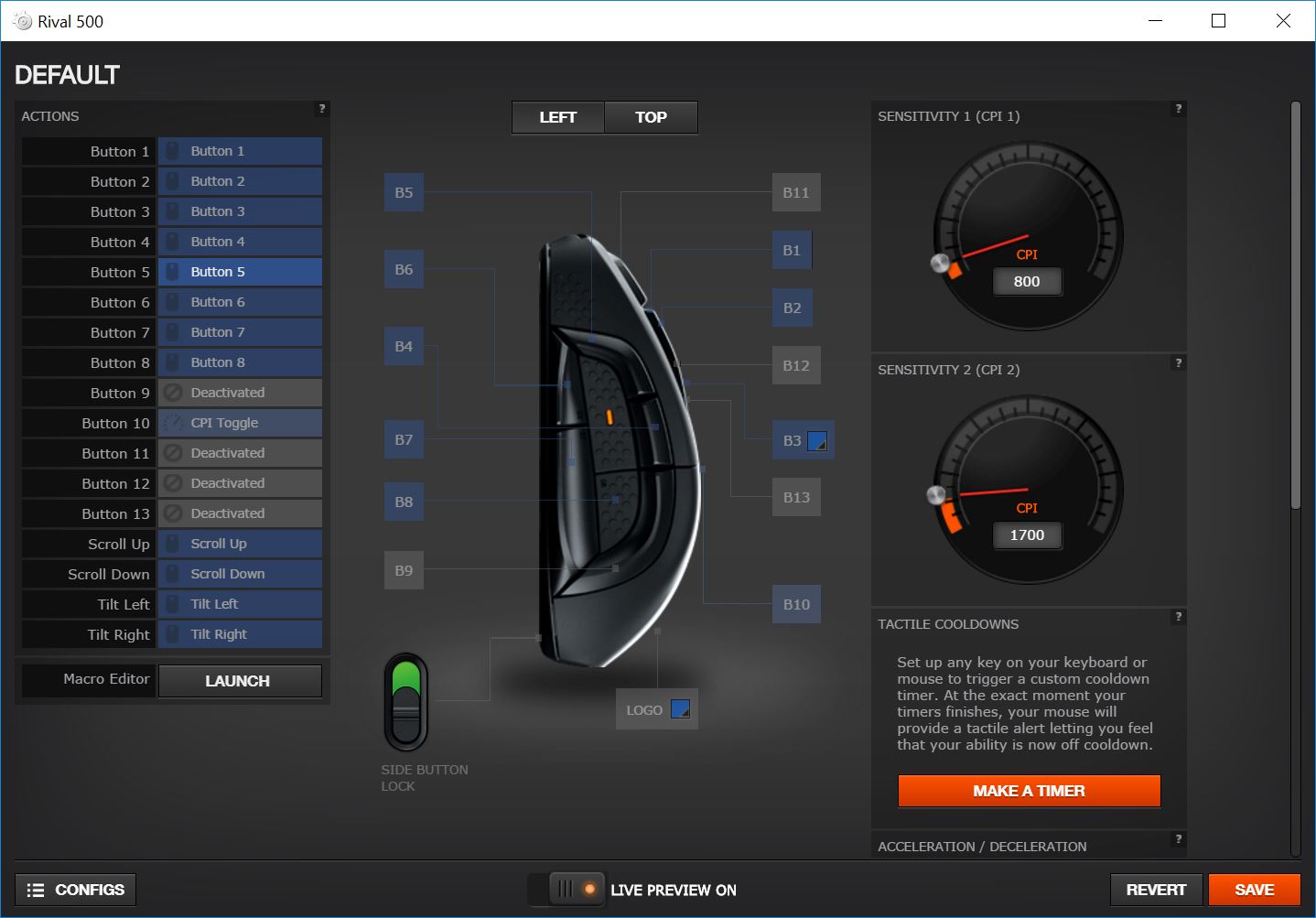Select the B10 marker on the mouse diagram
This screenshot has width=1316, height=918.
click(x=795, y=604)
